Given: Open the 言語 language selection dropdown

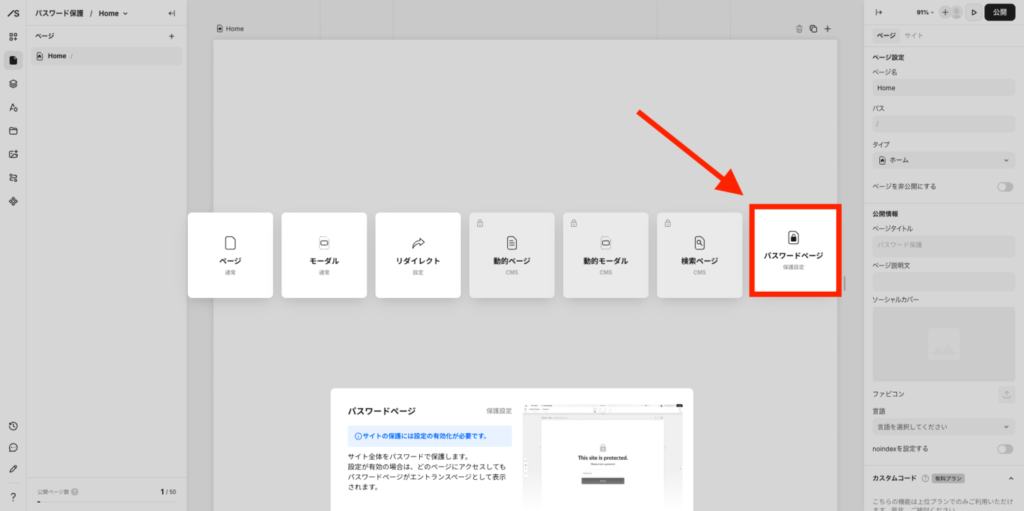Looking at the screenshot, I should tap(944, 427).
